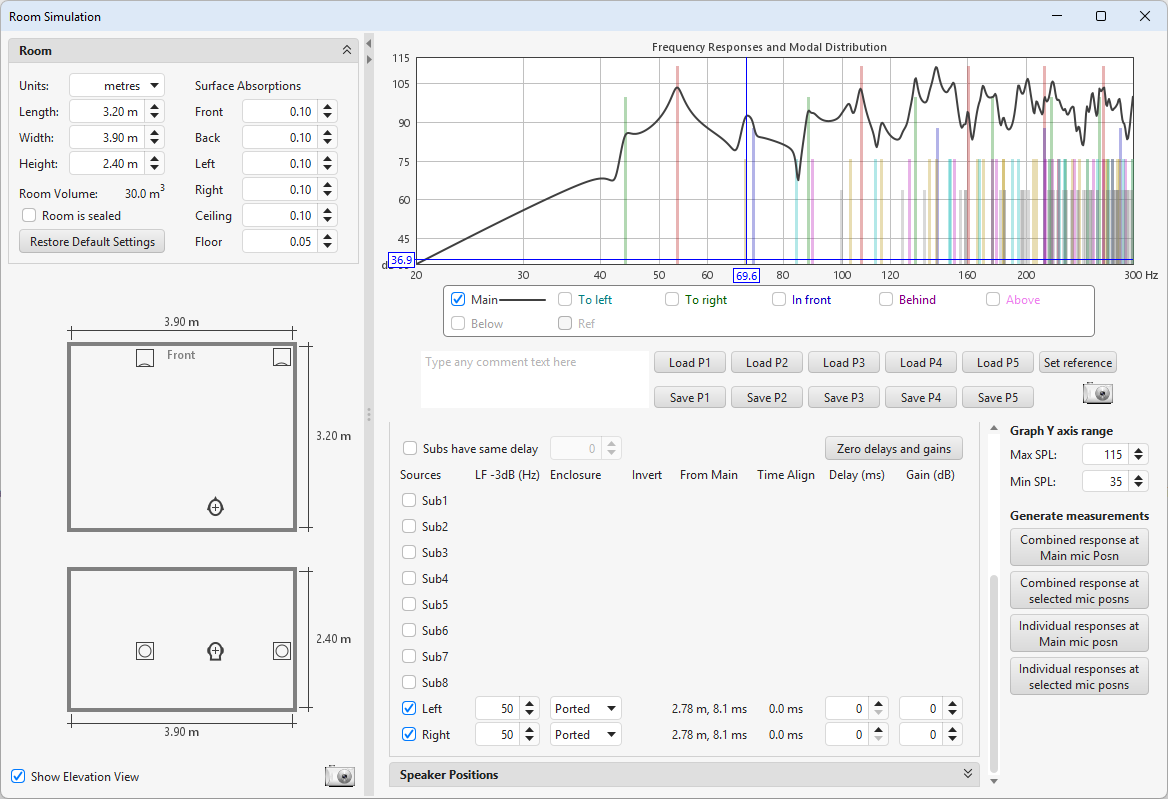The width and height of the screenshot is (1168, 799).
Task: Enable the To left mic position
Action: tap(565, 299)
